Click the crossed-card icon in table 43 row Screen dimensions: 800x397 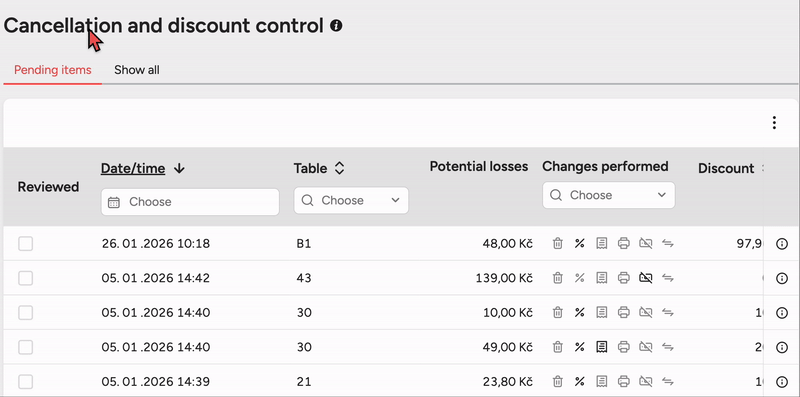(645, 278)
